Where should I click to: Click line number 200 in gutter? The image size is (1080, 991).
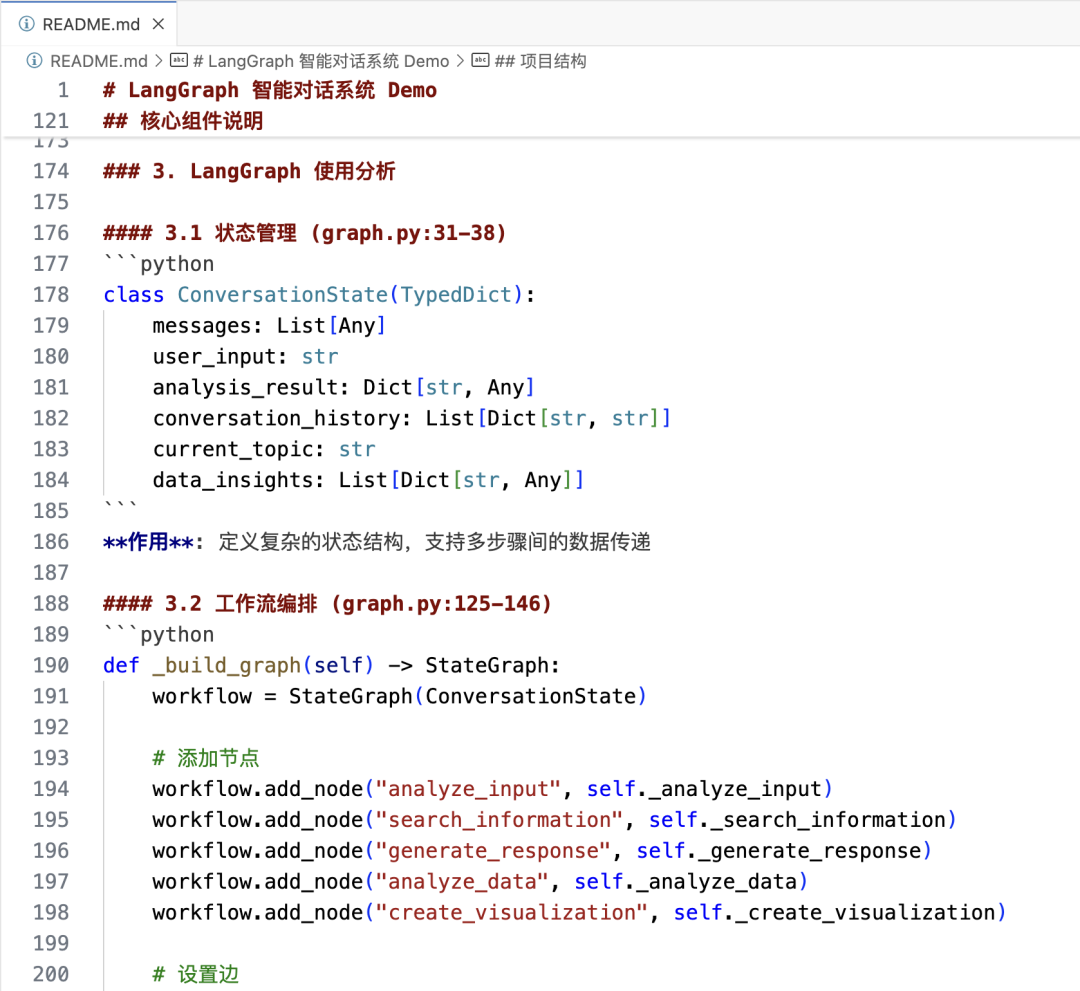[51, 974]
